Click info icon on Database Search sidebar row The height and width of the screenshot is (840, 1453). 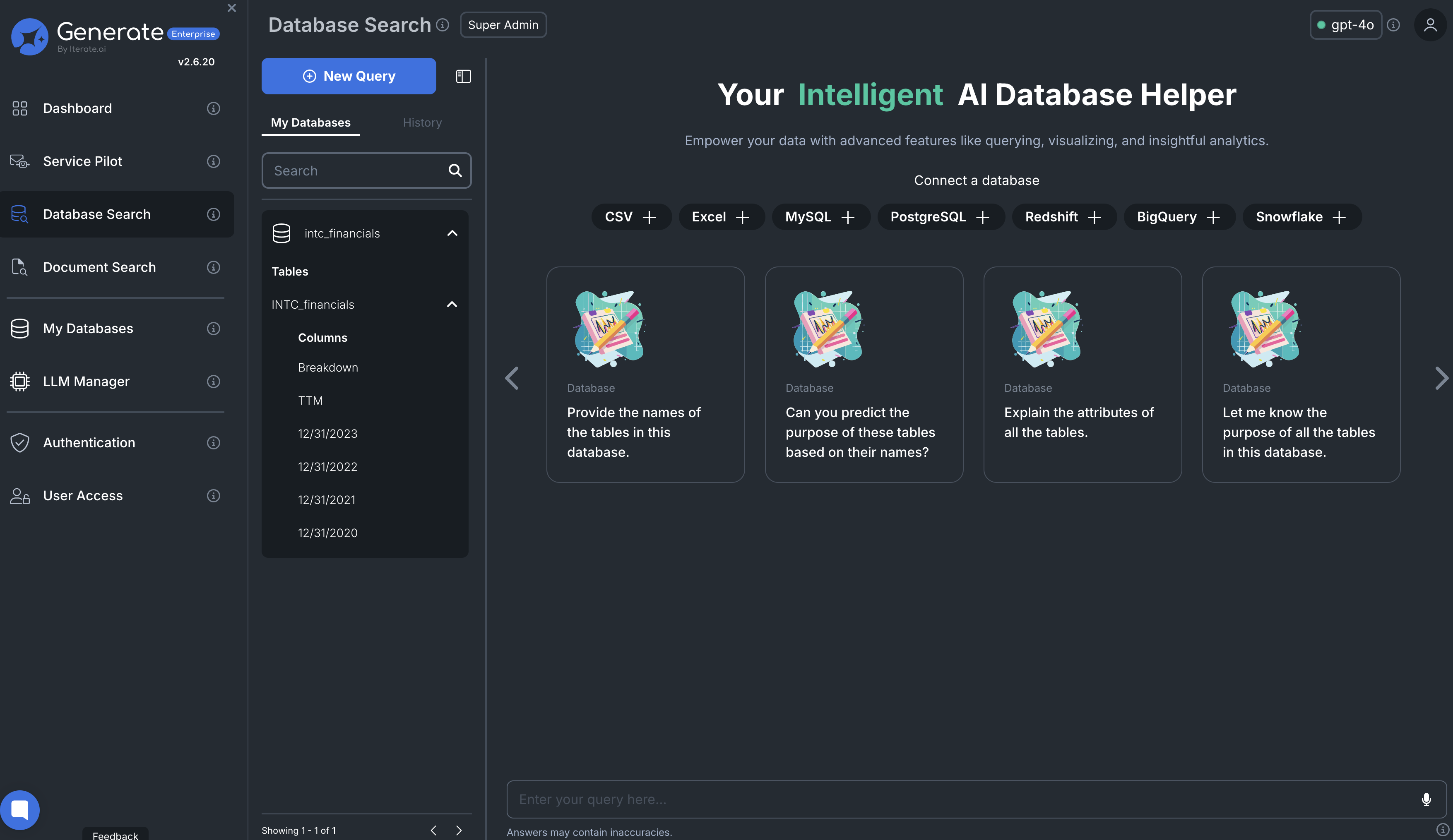point(213,214)
